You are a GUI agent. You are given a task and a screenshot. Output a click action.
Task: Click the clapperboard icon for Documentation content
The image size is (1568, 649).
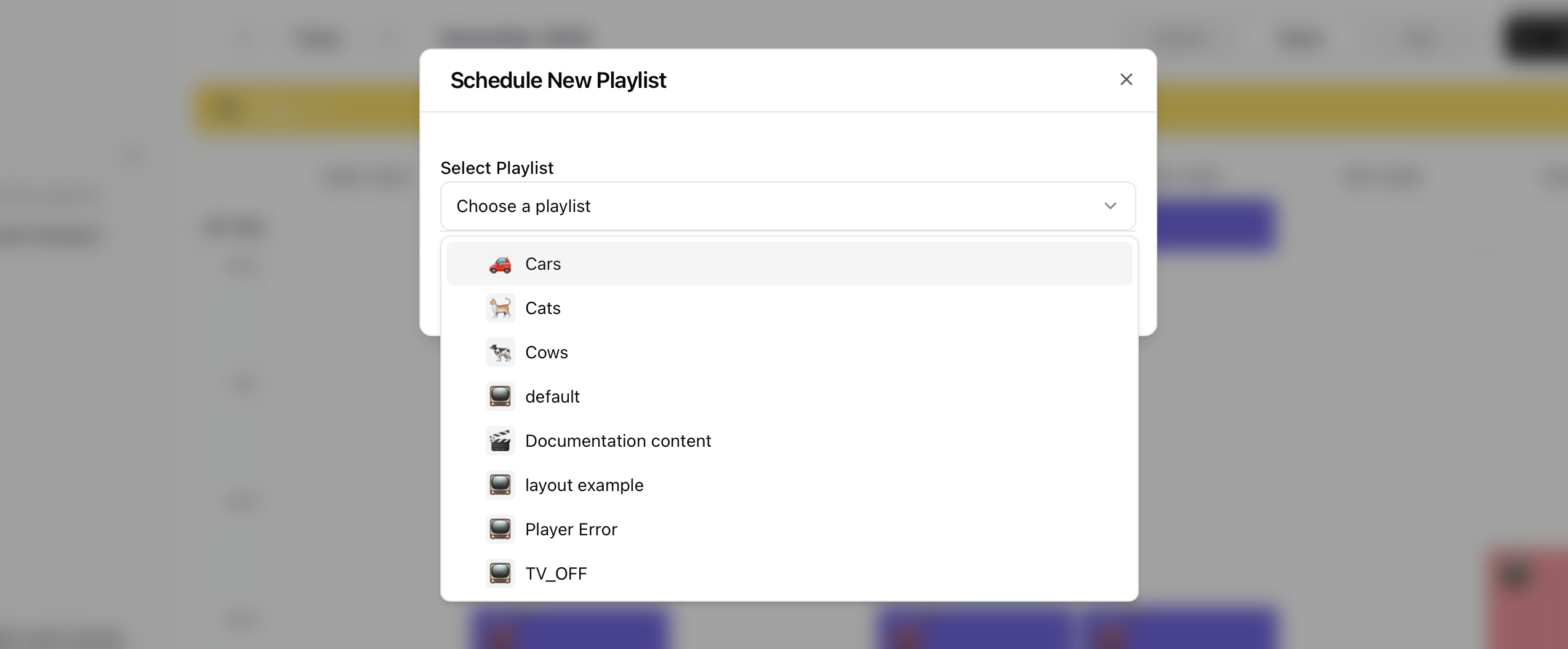(x=500, y=441)
